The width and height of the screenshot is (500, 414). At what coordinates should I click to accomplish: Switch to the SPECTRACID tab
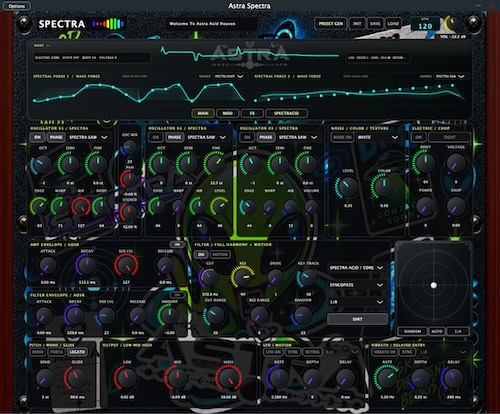(286, 113)
